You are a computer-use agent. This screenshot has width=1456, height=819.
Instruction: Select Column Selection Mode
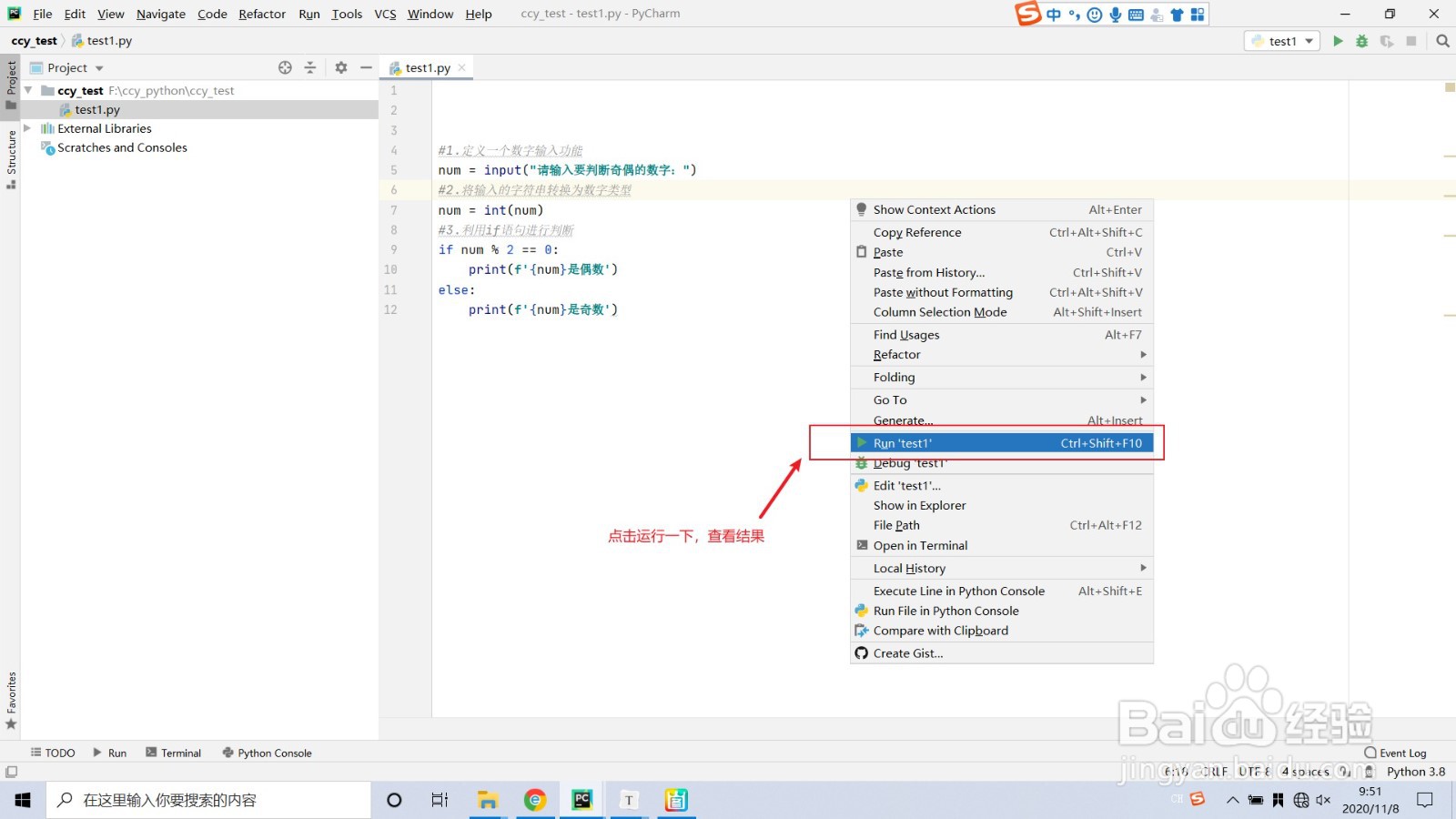coord(1002,312)
